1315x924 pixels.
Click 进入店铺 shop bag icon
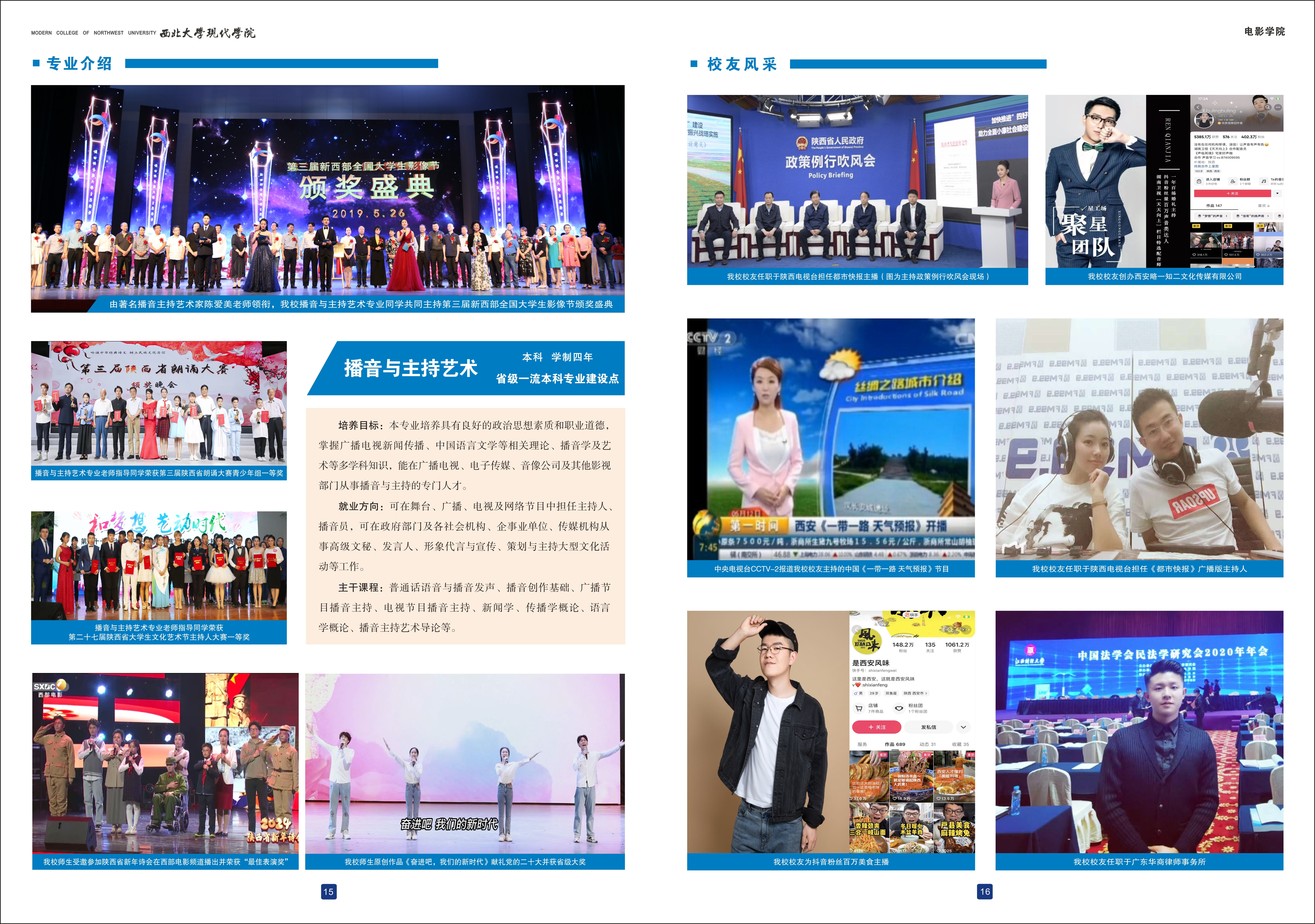[1199, 182]
